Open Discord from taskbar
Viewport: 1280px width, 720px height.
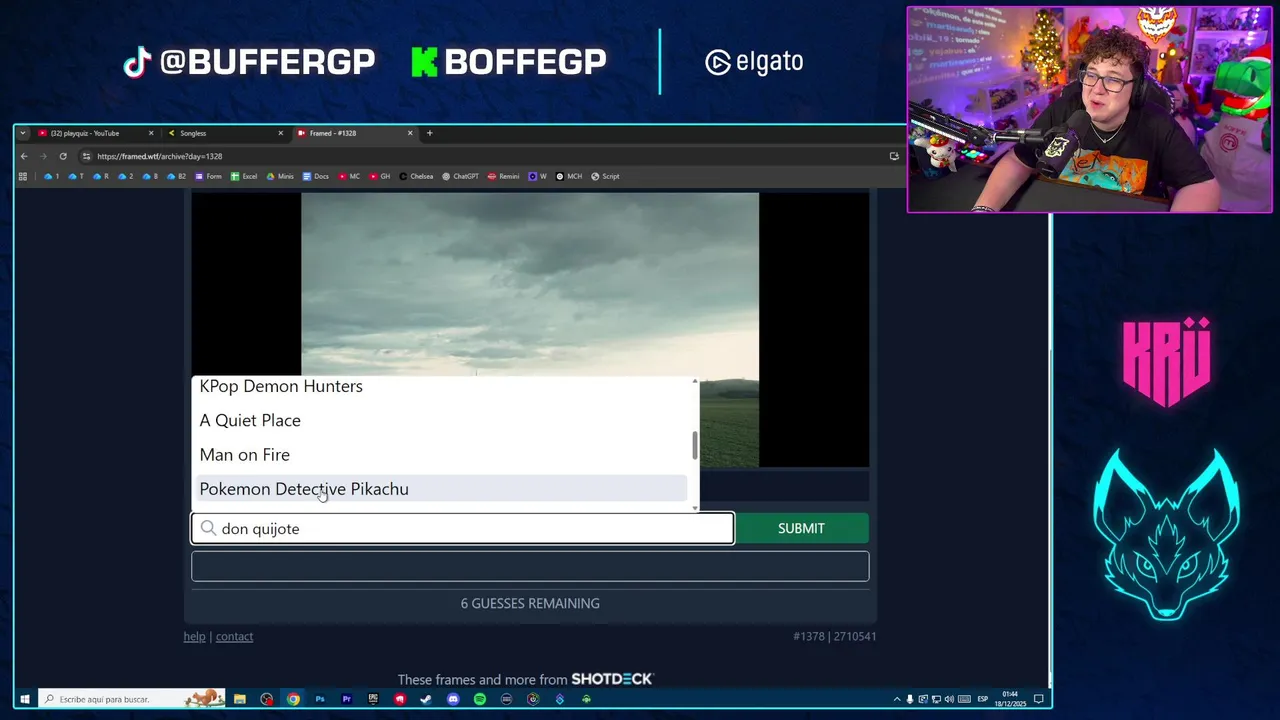[x=453, y=699]
